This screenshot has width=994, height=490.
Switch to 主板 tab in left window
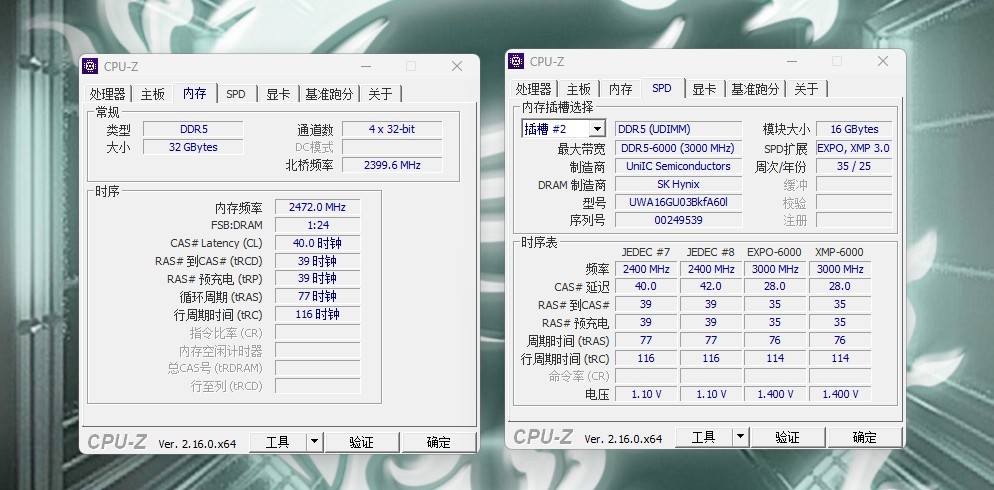152,94
